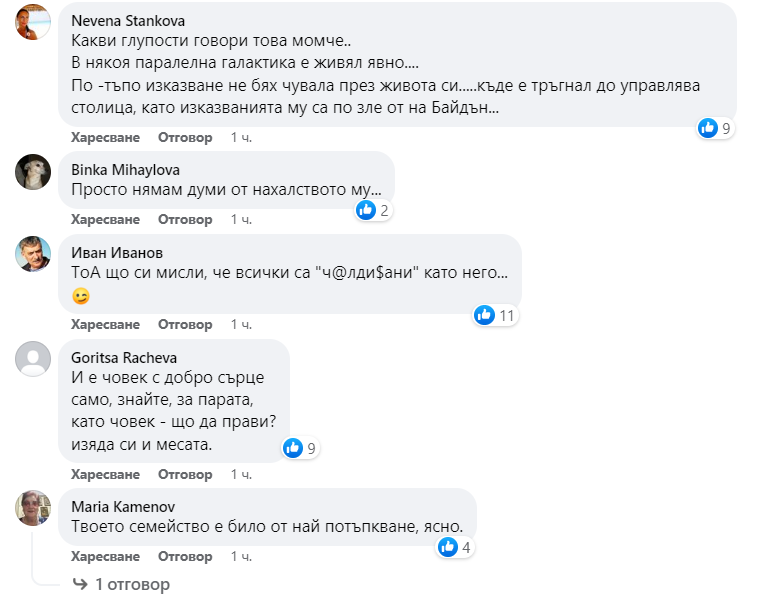Click like reaction icon on Nevena Stankova's comment

point(708,128)
